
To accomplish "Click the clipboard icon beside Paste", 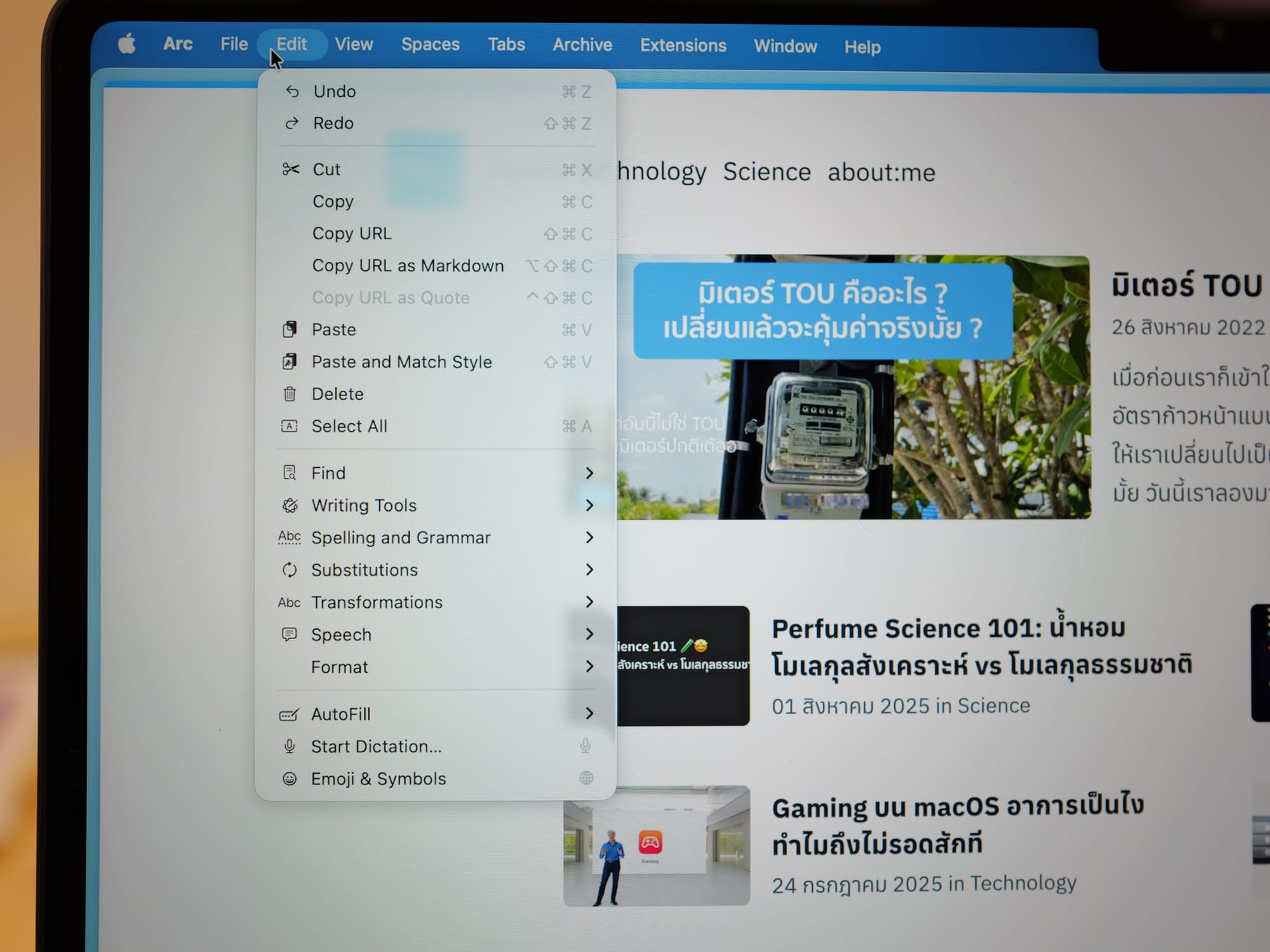I will (x=290, y=329).
